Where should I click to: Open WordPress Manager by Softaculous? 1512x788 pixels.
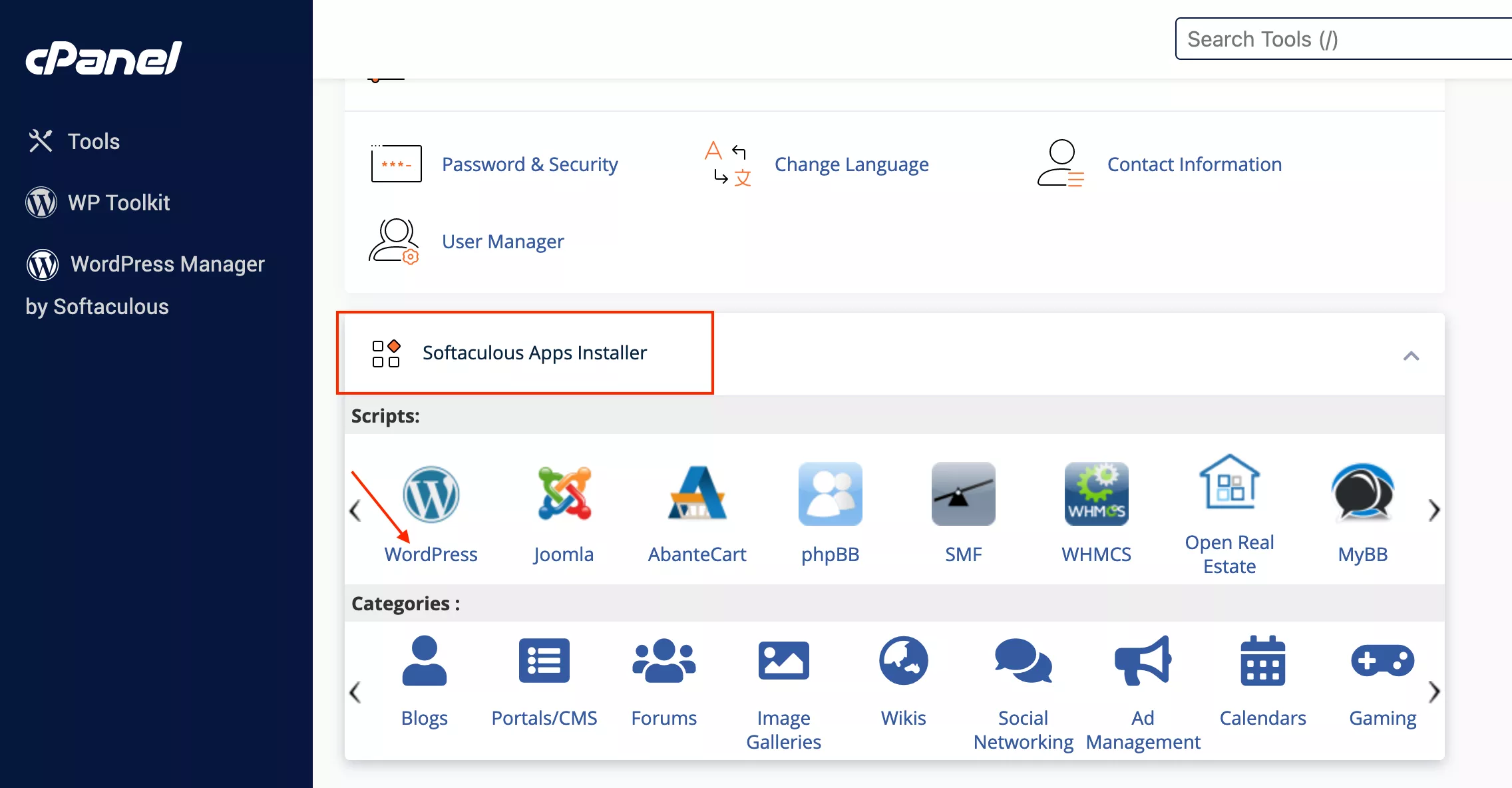click(145, 285)
